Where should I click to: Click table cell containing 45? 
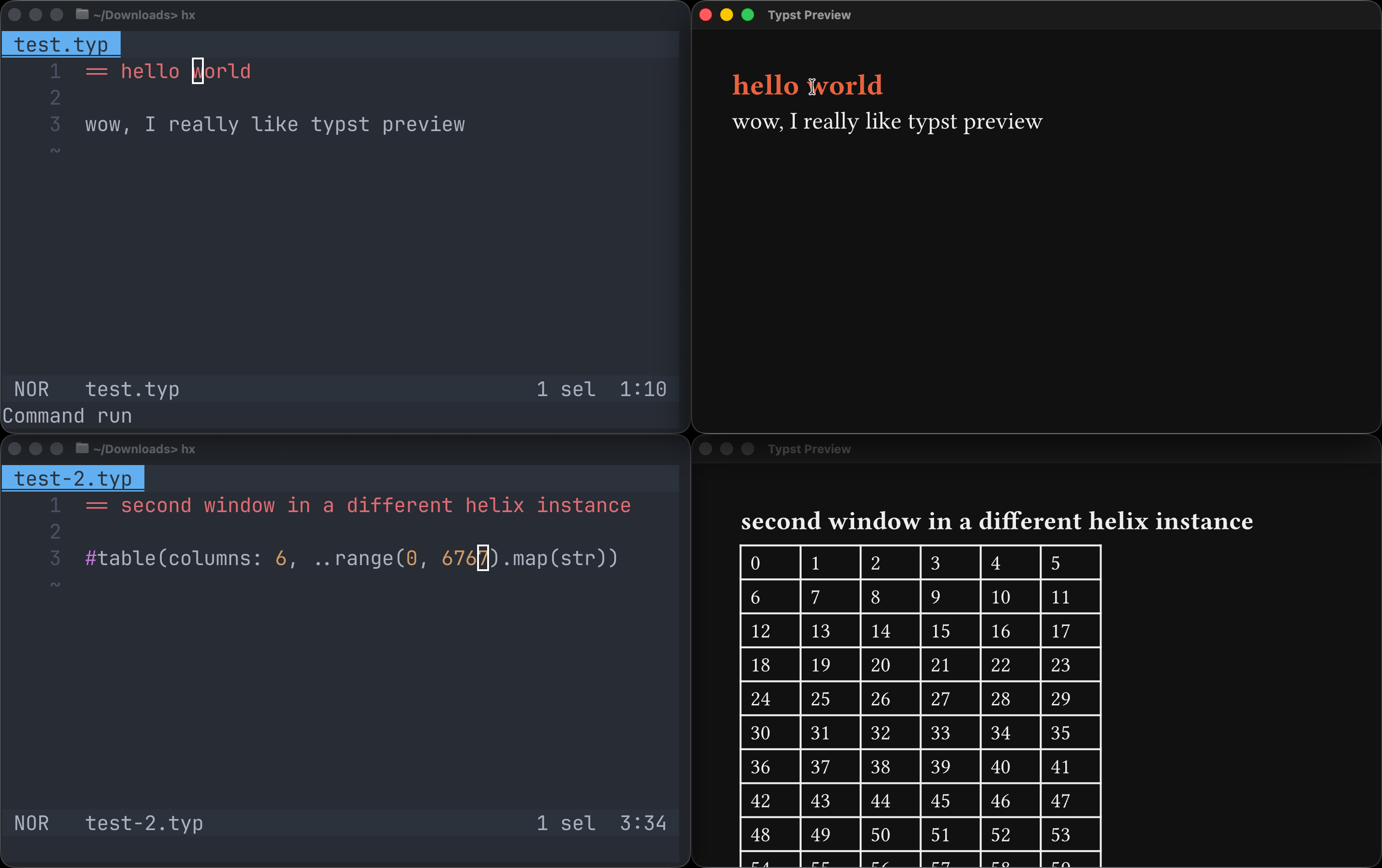(x=951, y=800)
